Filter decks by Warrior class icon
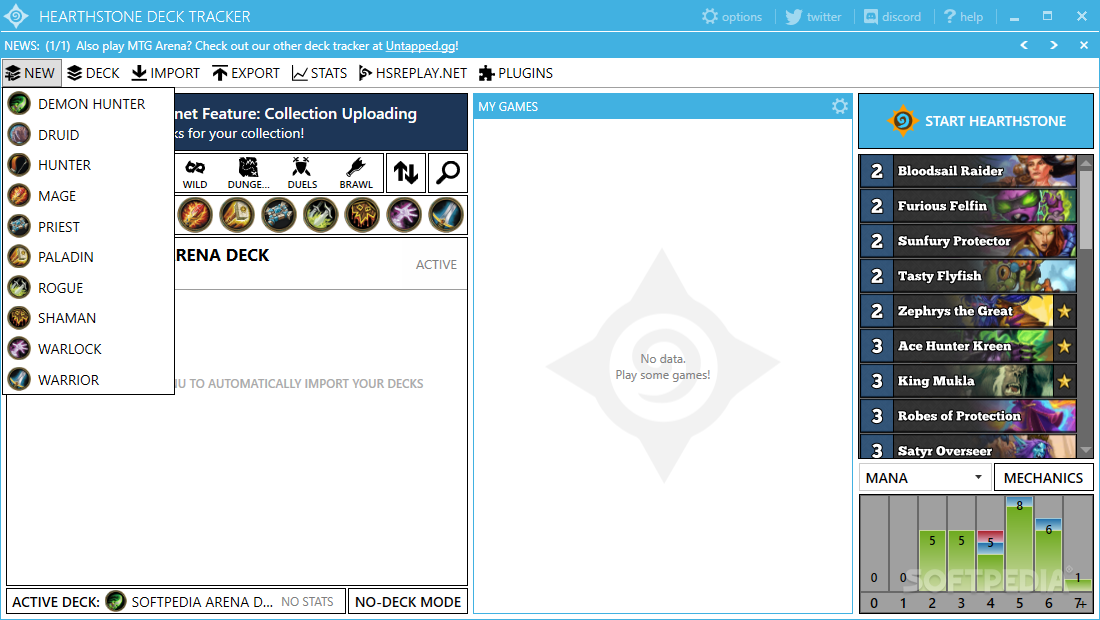 [446, 215]
